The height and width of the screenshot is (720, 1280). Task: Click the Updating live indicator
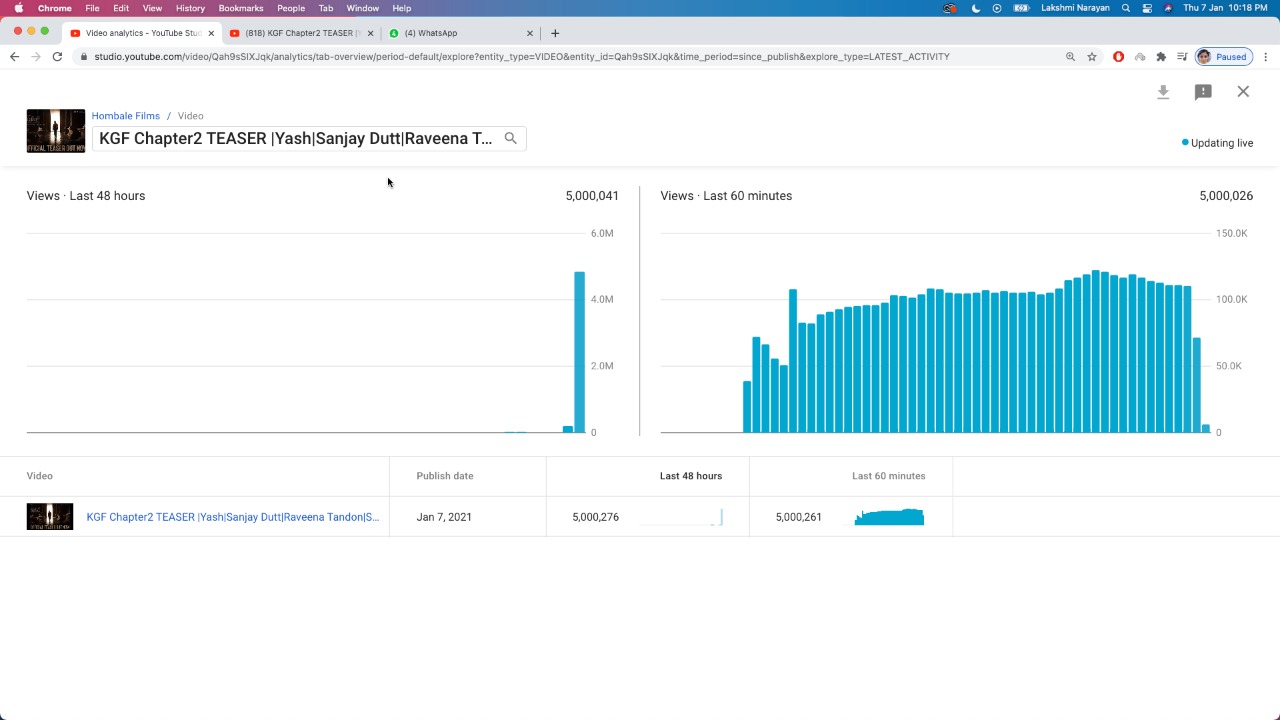click(1217, 143)
